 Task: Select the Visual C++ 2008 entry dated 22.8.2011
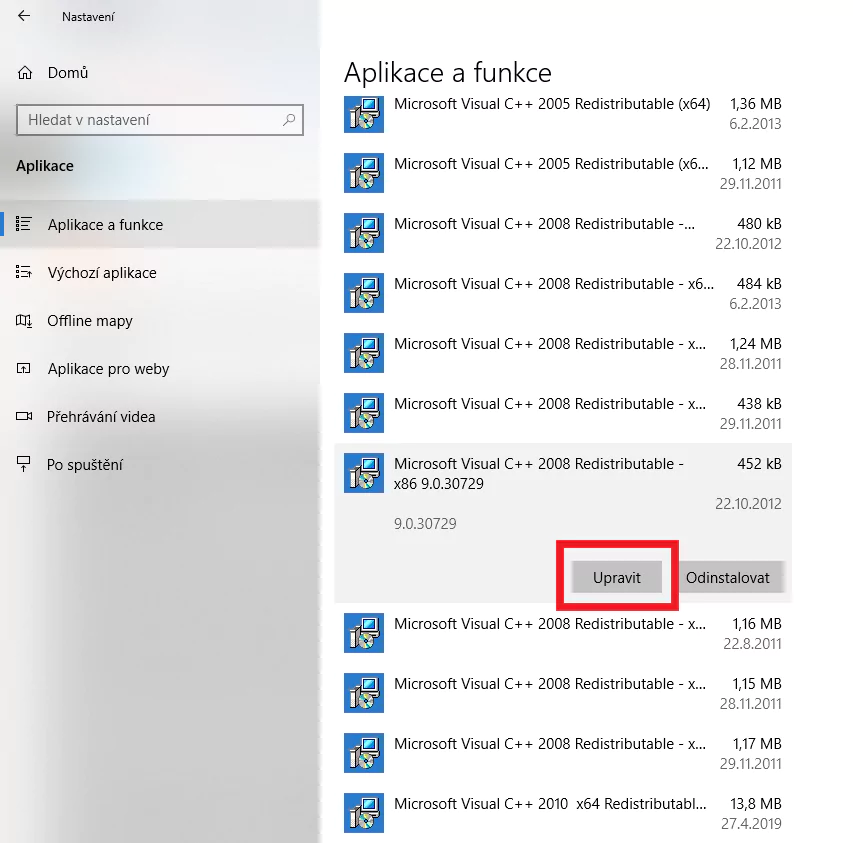pyautogui.click(x=563, y=633)
